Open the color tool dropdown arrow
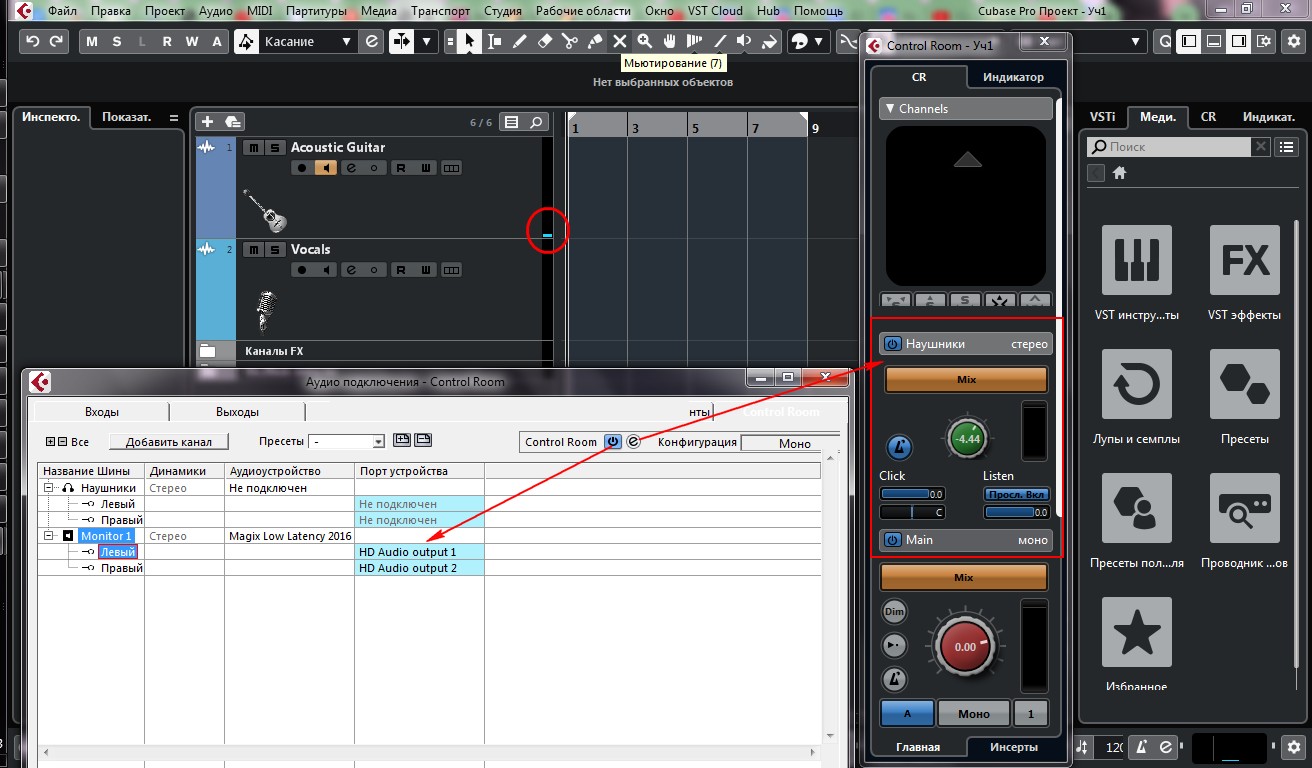This screenshot has width=1312, height=768. click(x=817, y=41)
